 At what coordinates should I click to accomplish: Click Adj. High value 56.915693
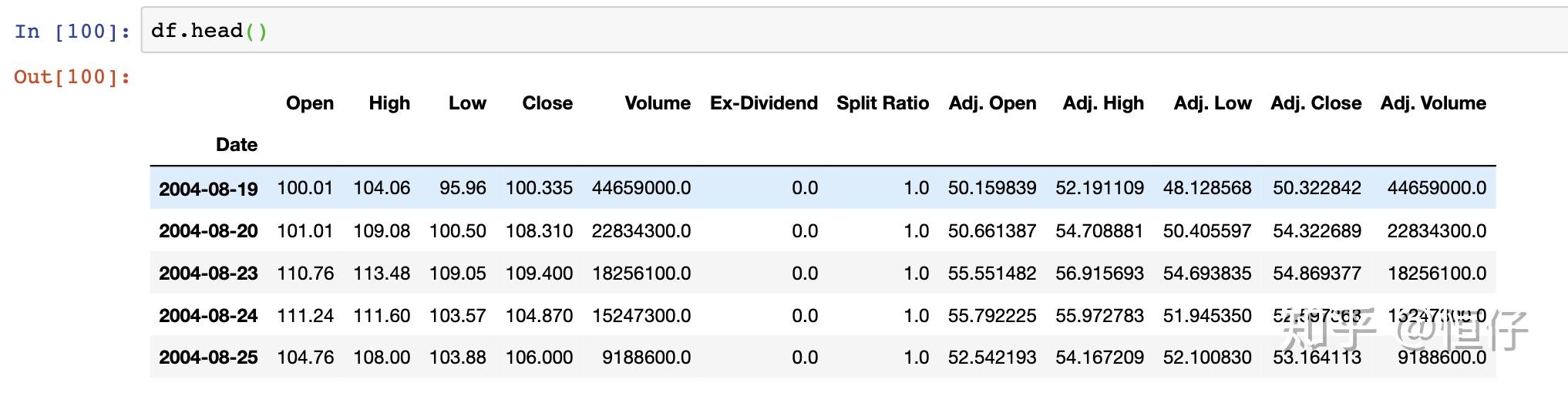pyautogui.click(x=1099, y=274)
